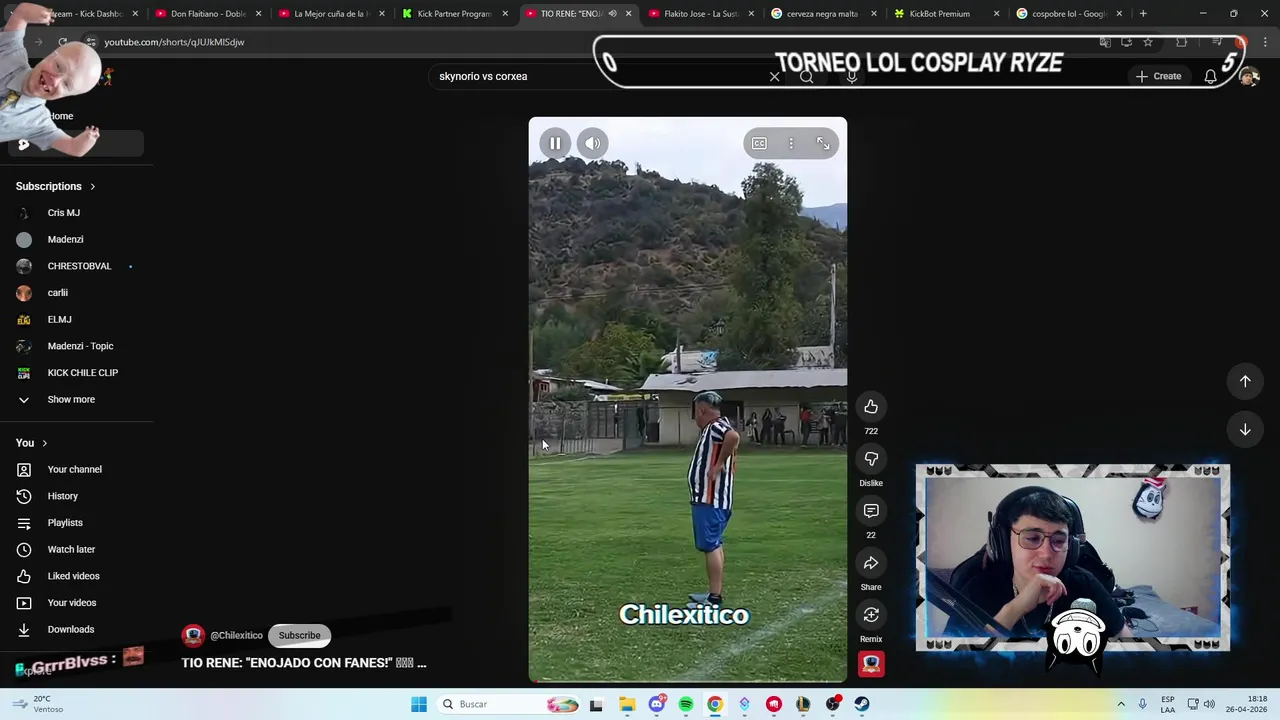
Task: Click the taskbar Buscar search box
Action: [510, 704]
